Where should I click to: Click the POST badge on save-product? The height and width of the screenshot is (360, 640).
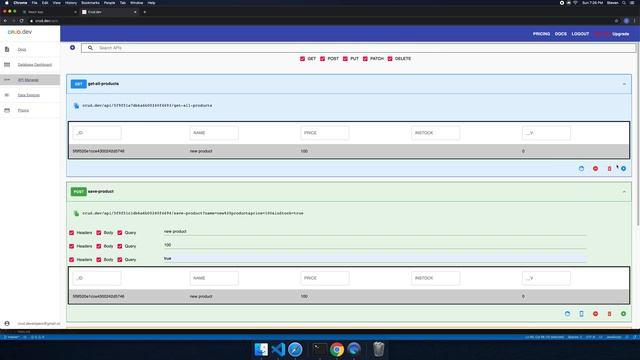coord(78,191)
